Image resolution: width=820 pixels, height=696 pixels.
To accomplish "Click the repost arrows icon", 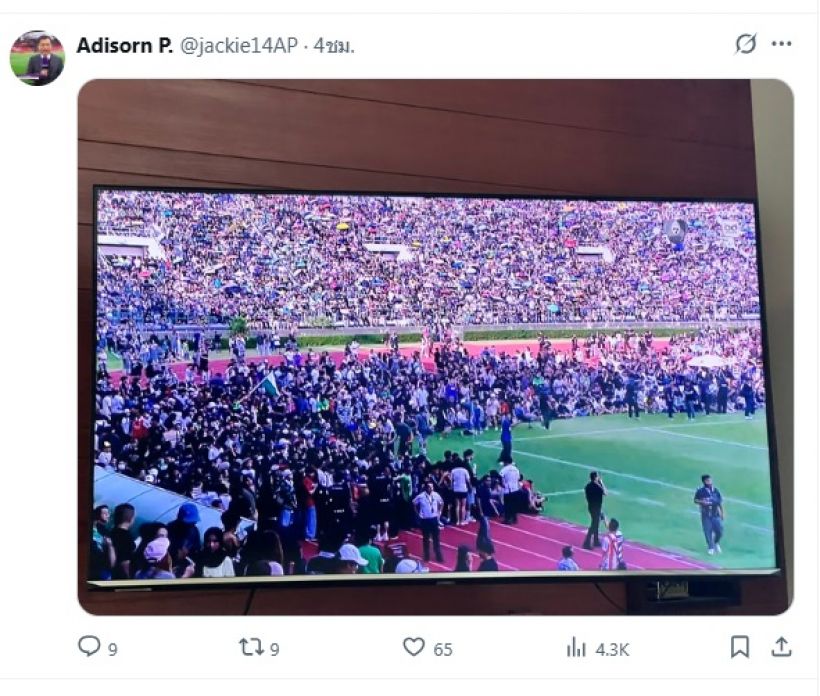I will tap(251, 647).
